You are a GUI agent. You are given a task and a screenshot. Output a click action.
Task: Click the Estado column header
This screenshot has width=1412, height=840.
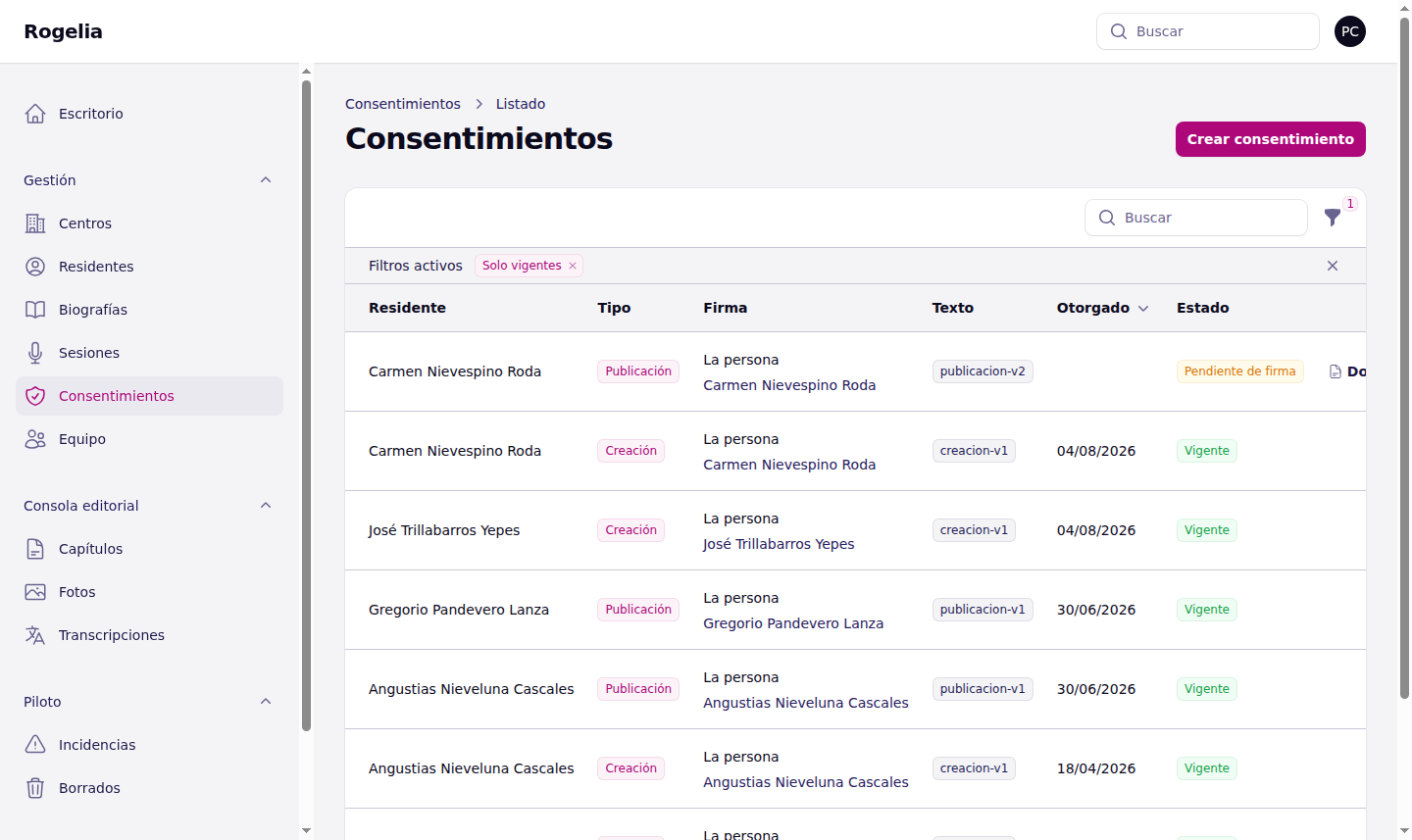tap(1202, 308)
